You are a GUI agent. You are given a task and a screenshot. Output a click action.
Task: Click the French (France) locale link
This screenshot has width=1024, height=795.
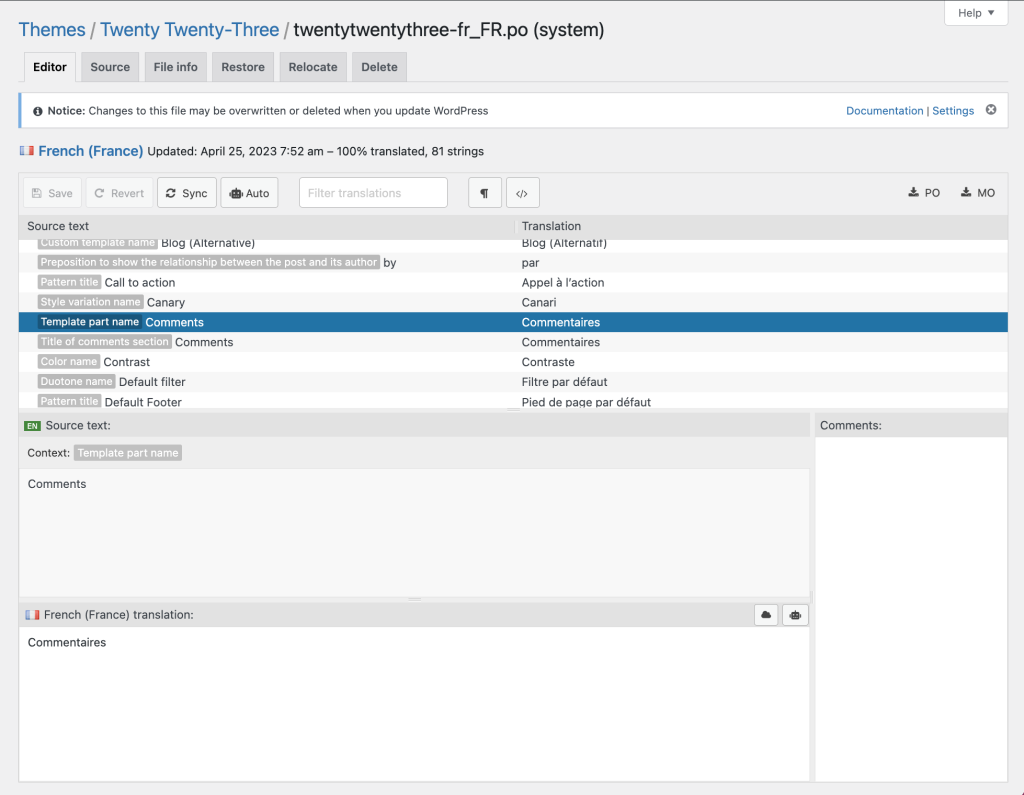[90, 151]
